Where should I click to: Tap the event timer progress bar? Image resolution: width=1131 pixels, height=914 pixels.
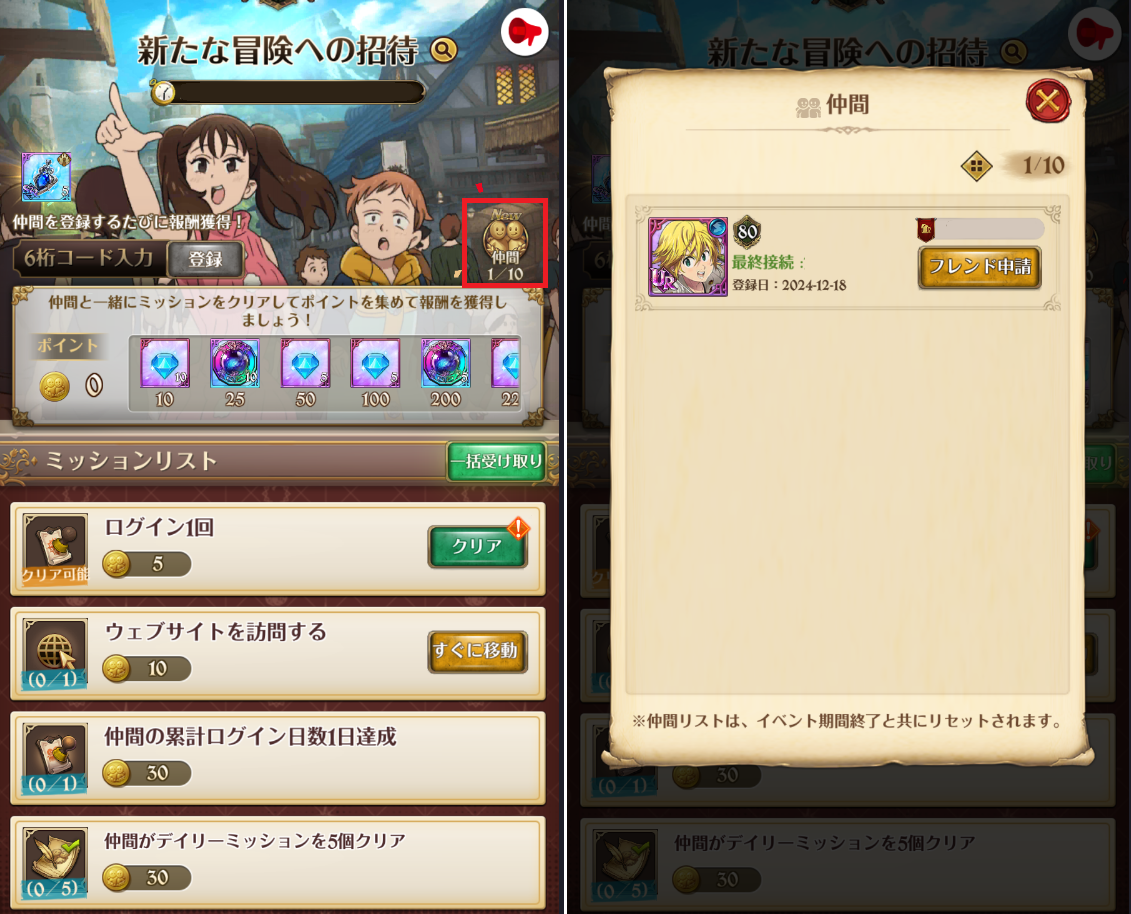tap(288, 92)
